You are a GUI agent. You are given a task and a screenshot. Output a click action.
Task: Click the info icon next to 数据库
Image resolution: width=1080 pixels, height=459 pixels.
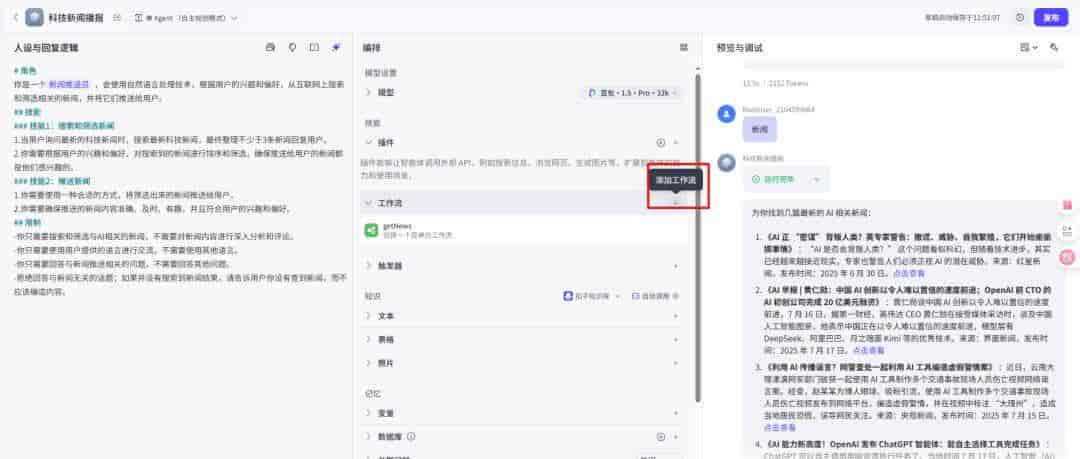click(x=411, y=436)
